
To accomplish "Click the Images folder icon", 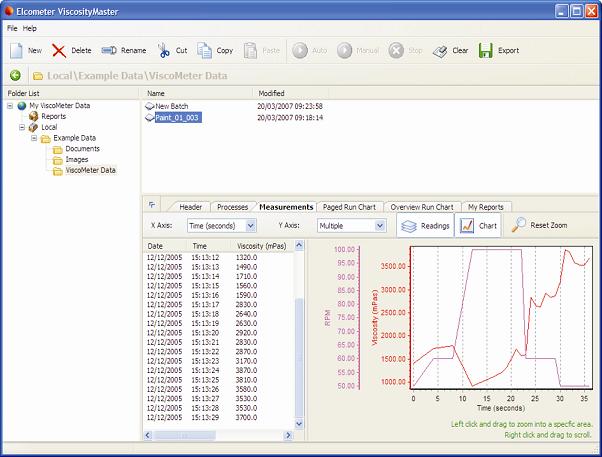I will (58, 160).
